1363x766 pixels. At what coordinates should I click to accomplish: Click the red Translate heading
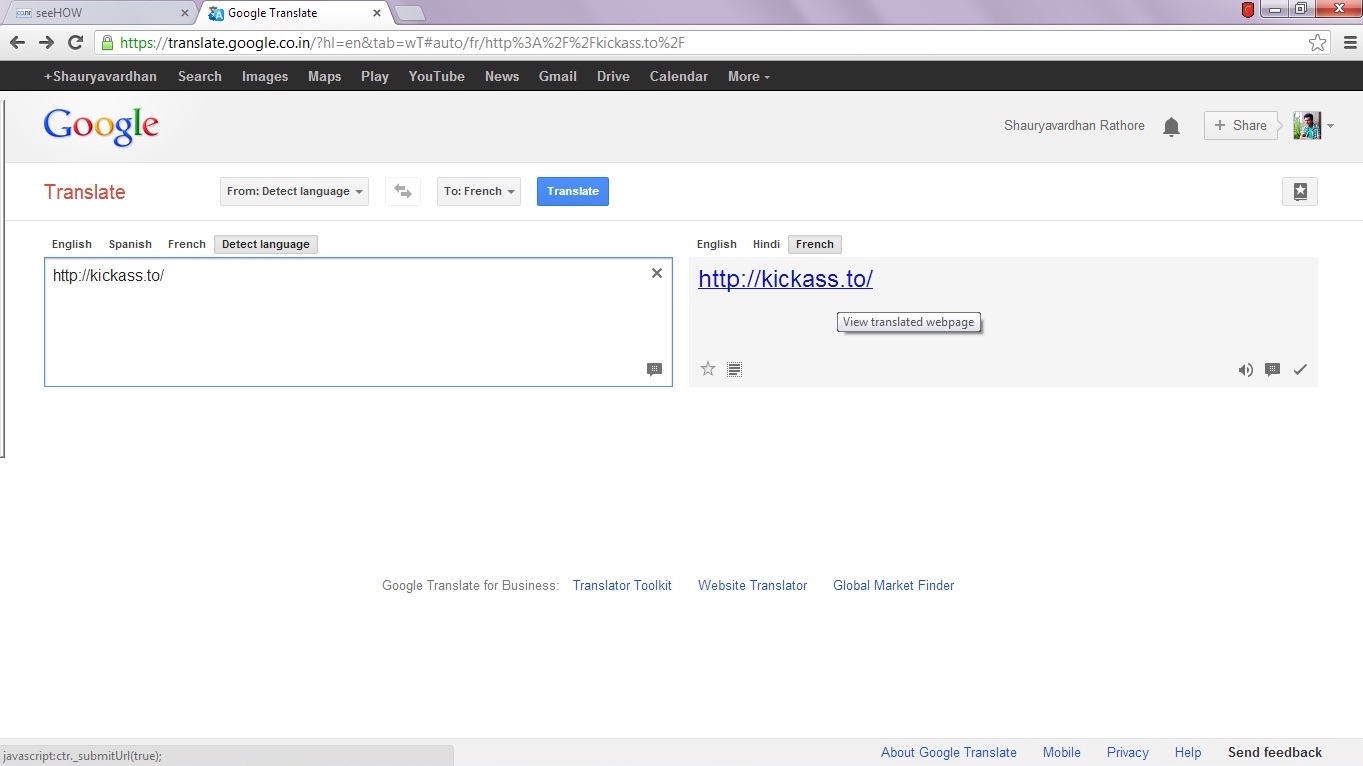(85, 192)
